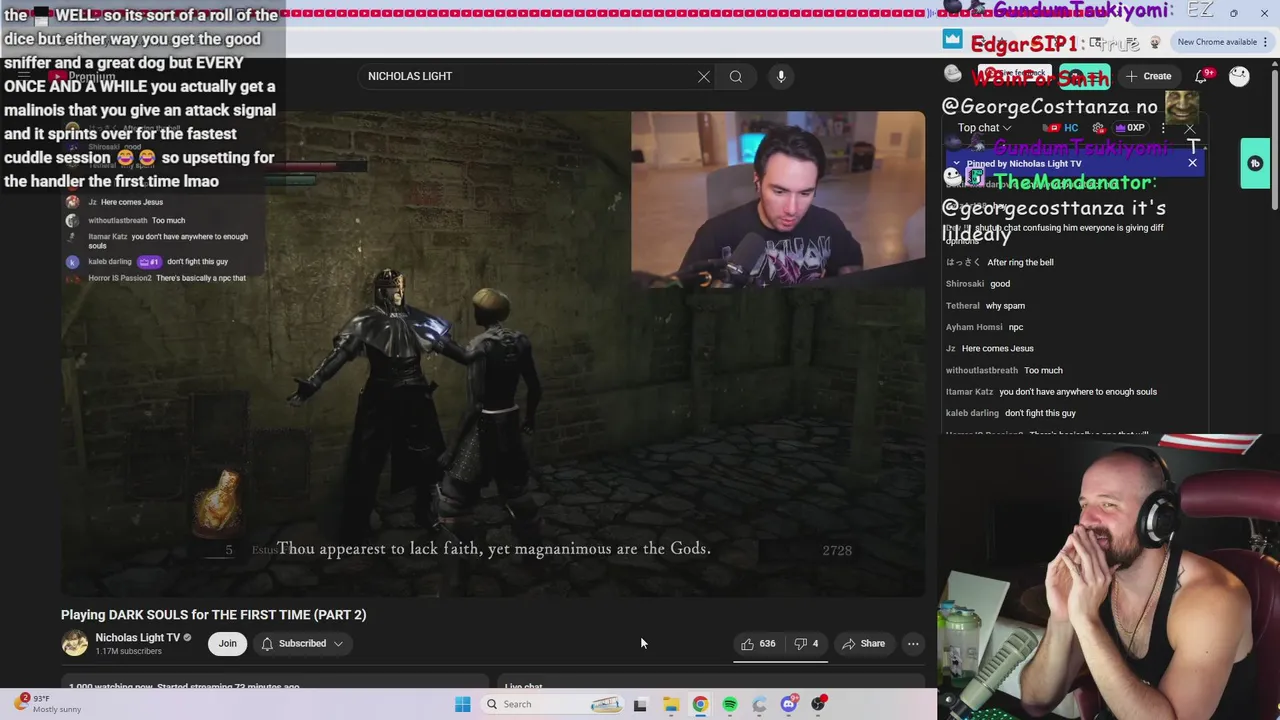Expand the Top chat dropdown
Screen dimensions: 1280x720
(x=984, y=128)
